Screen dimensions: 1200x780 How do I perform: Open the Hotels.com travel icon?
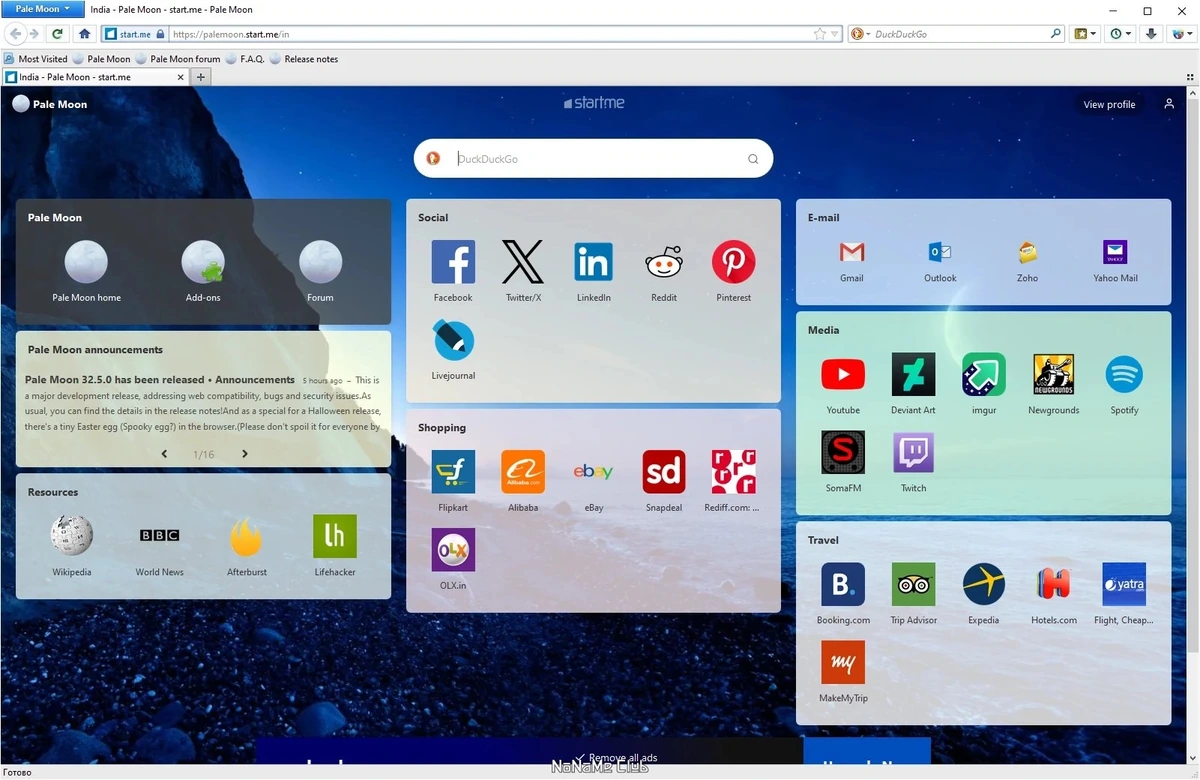coord(1054,584)
